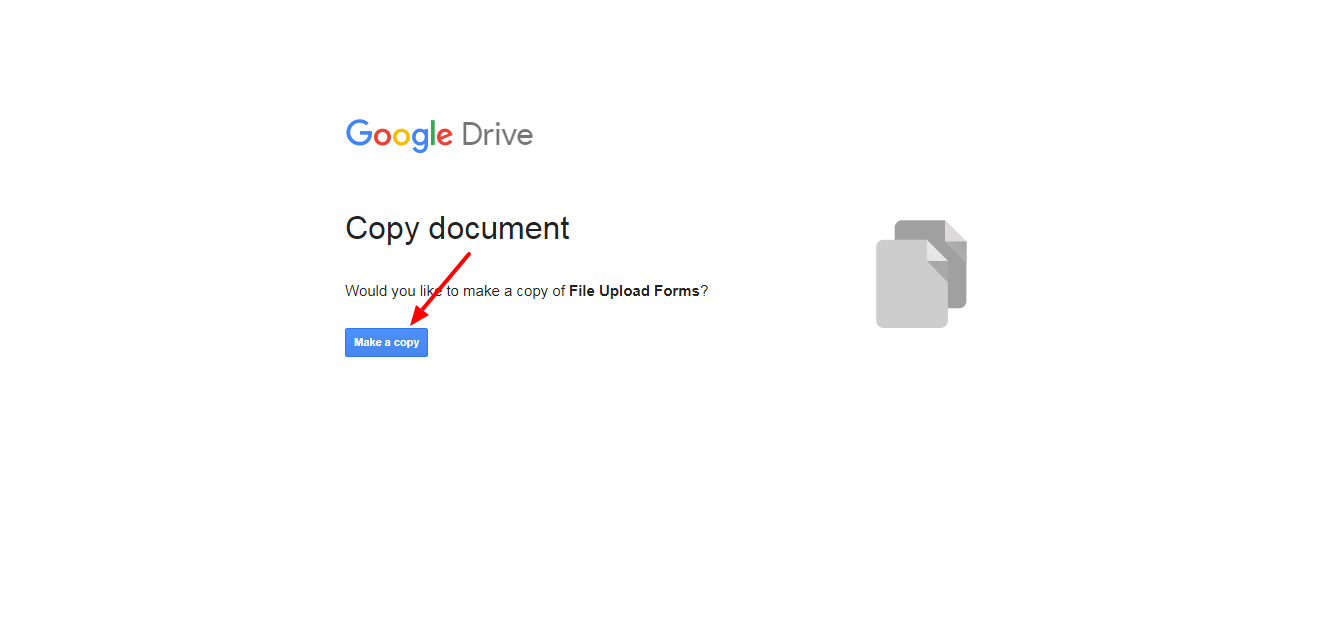Screen dimensions: 1343x625
Task: Click the blue capital G in Google logo
Action: click(x=359, y=134)
